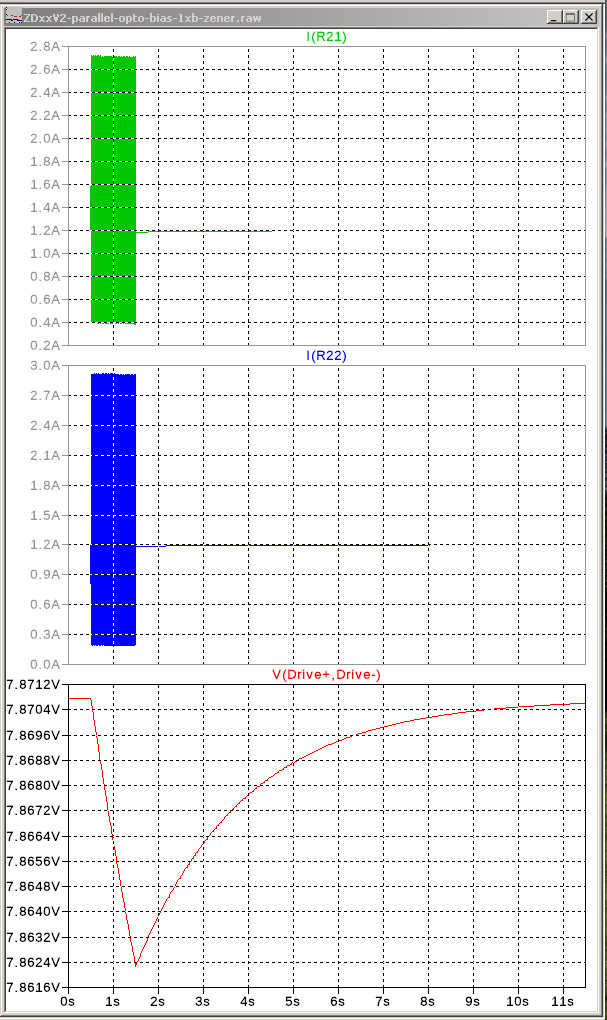The image size is (607, 1020).
Task: Click the 0.0A label in middle pane
Action: point(45,664)
